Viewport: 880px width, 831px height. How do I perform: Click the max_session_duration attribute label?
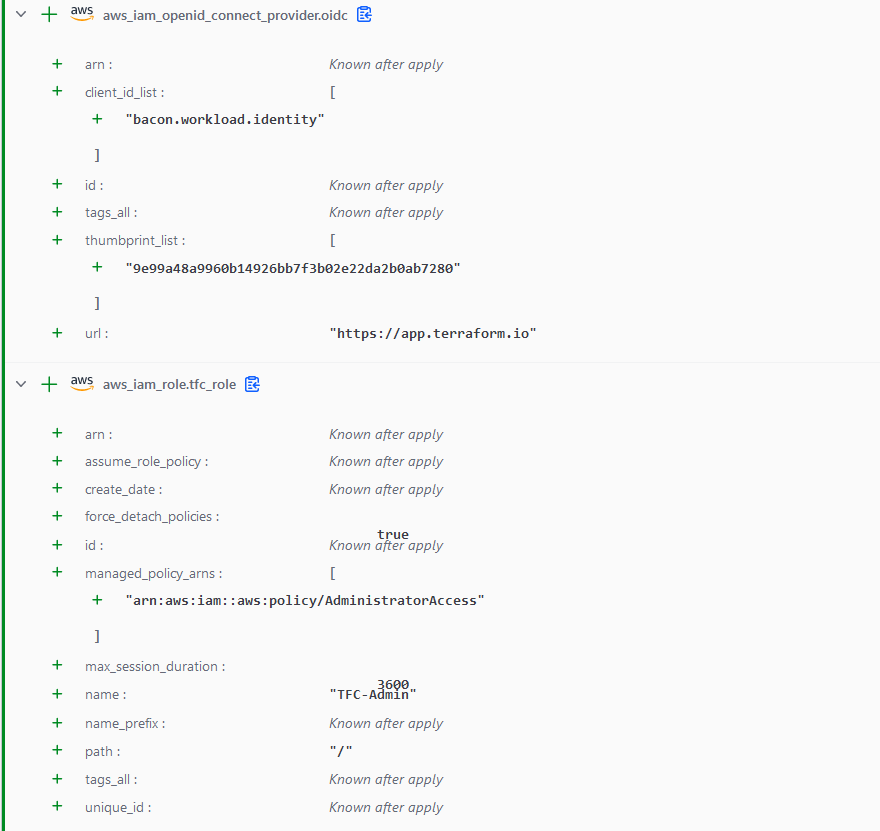click(x=155, y=666)
